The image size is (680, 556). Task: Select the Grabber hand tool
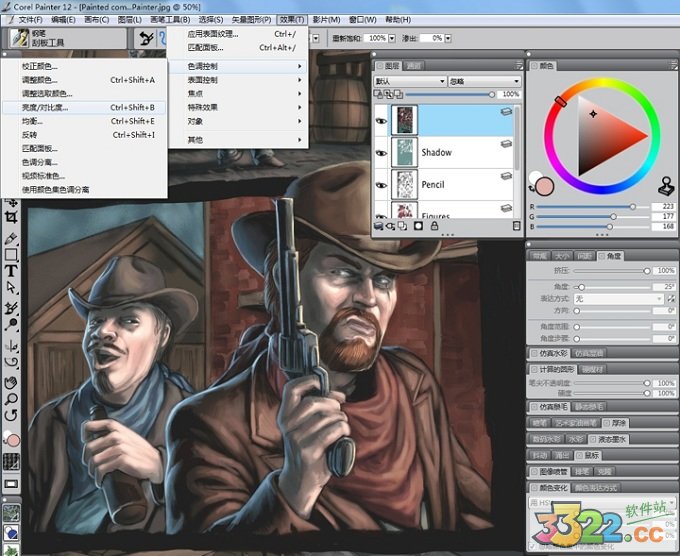point(11,383)
